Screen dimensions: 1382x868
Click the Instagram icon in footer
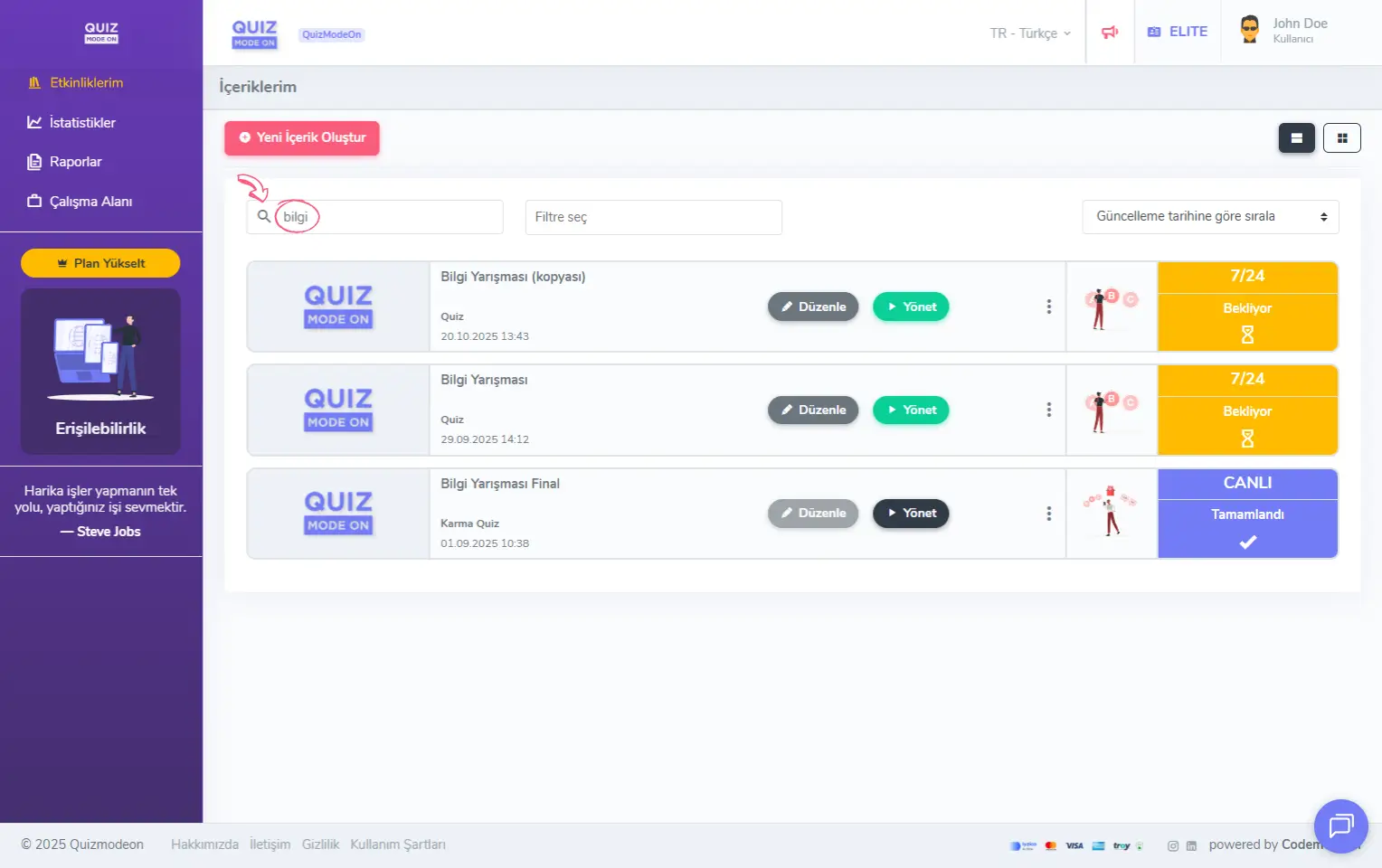[x=1172, y=845]
